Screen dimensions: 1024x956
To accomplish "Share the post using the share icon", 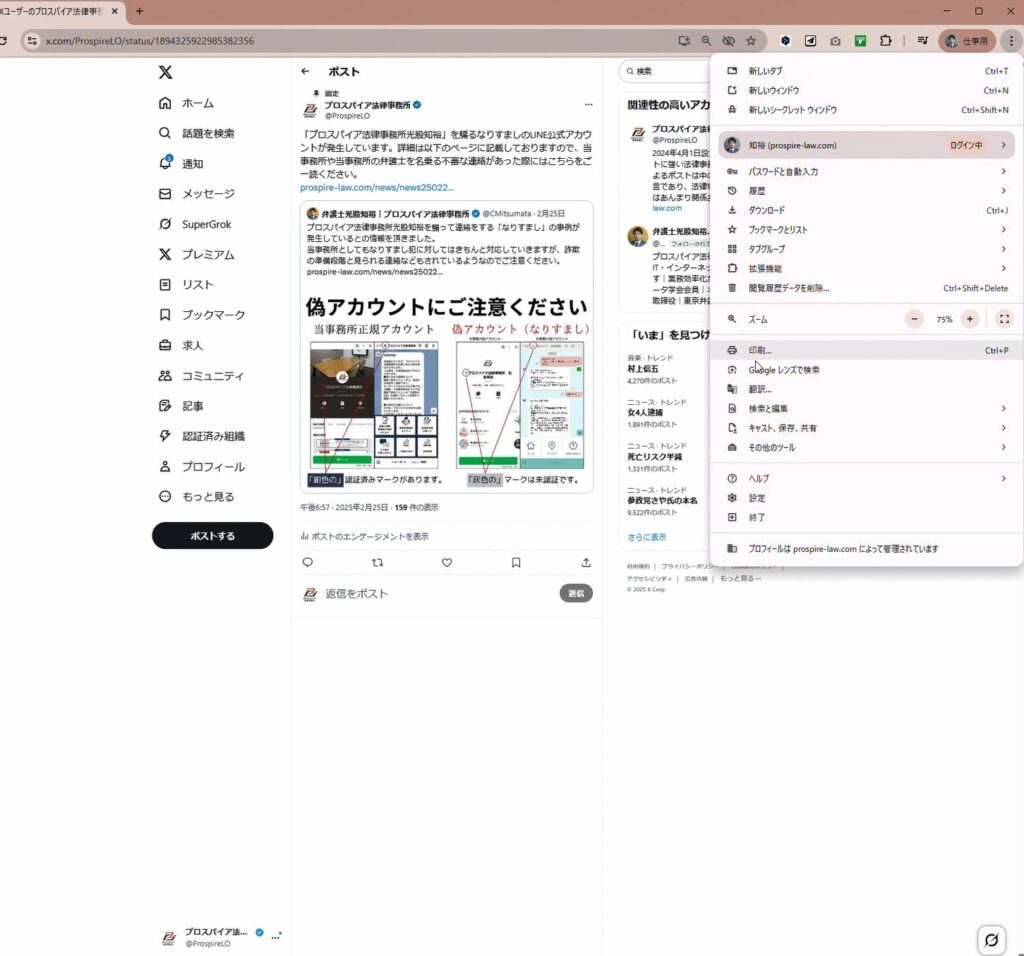I will click(x=586, y=562).
